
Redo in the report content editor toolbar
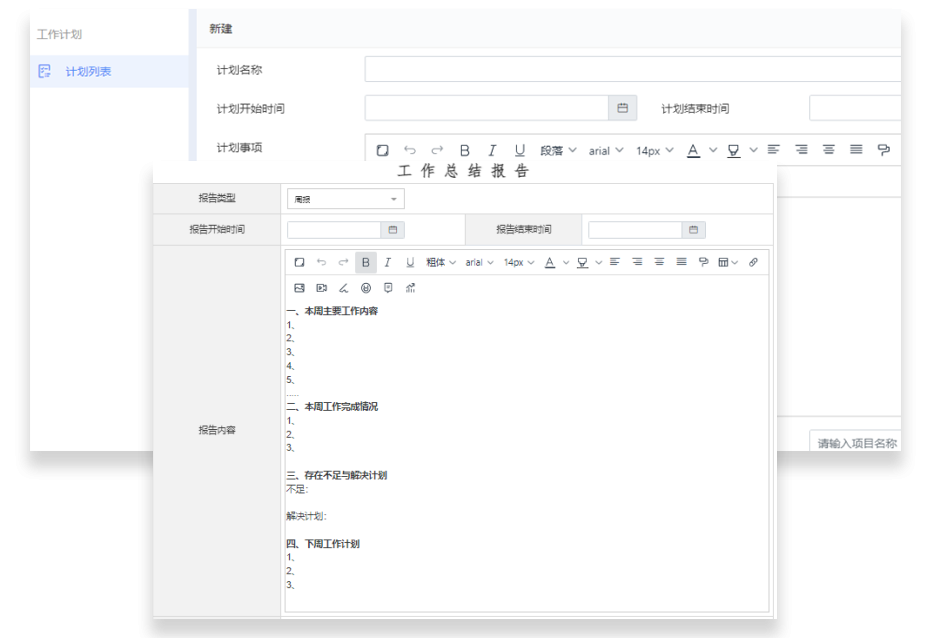pos(343,262)
